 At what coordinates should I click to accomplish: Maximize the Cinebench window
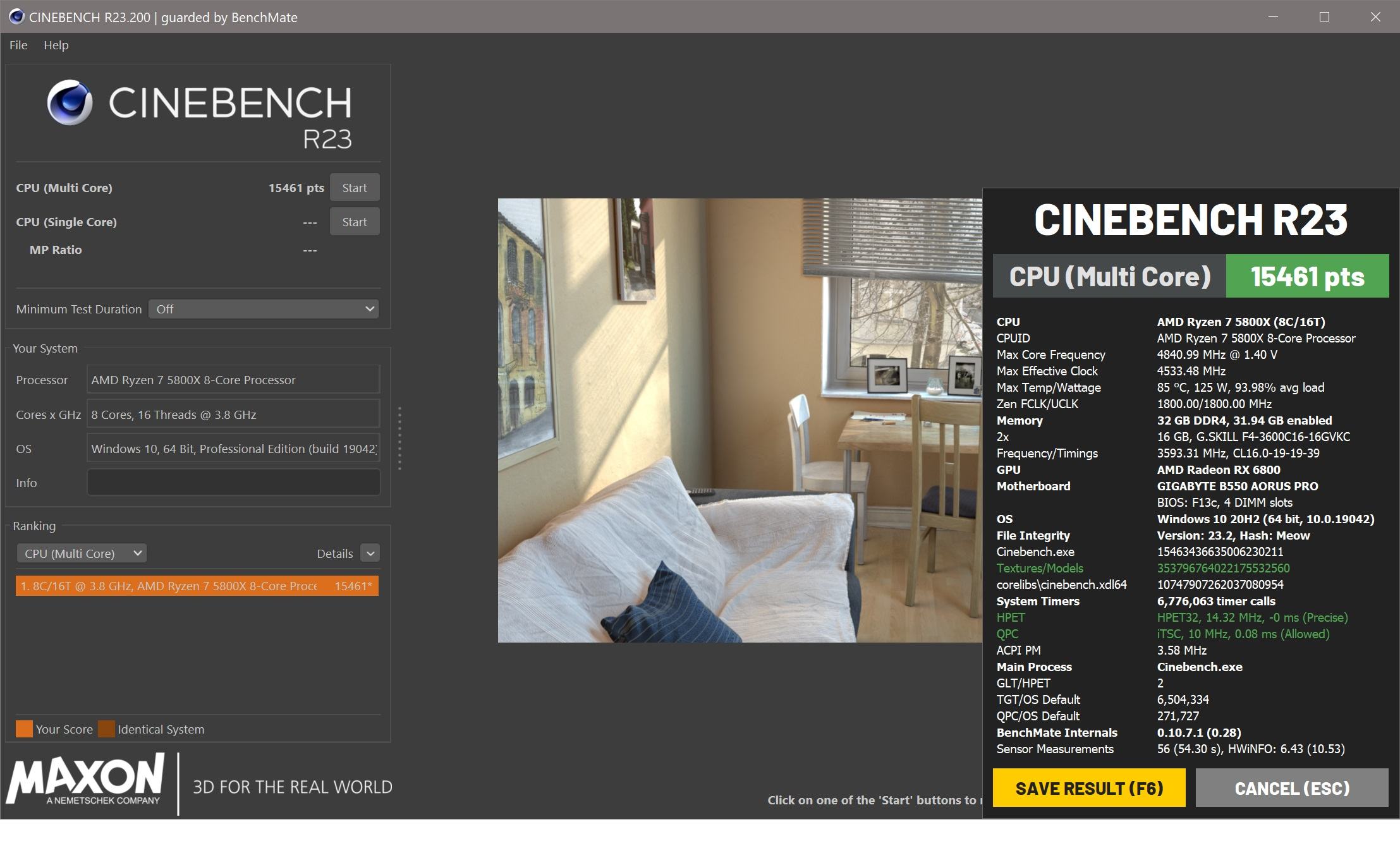coord(1324,17)
